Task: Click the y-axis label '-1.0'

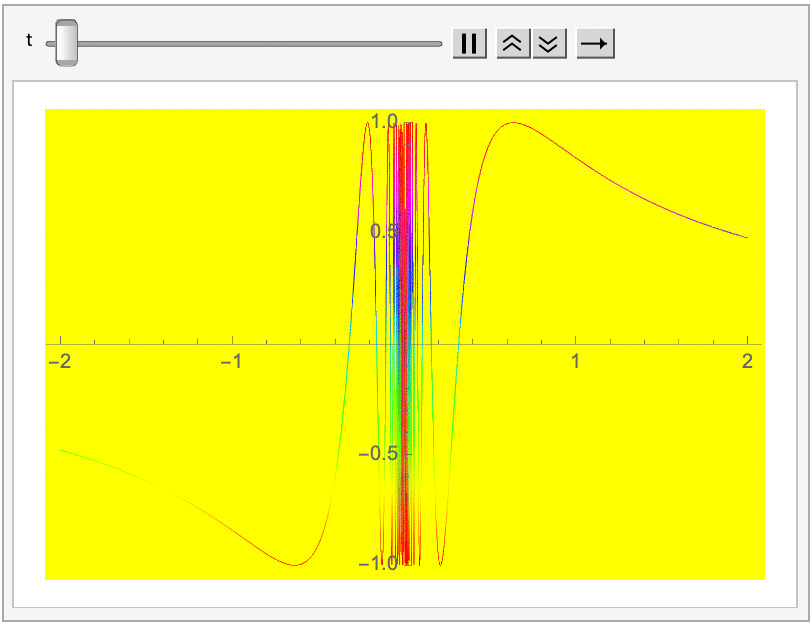Action: click(x=380, y=563)
